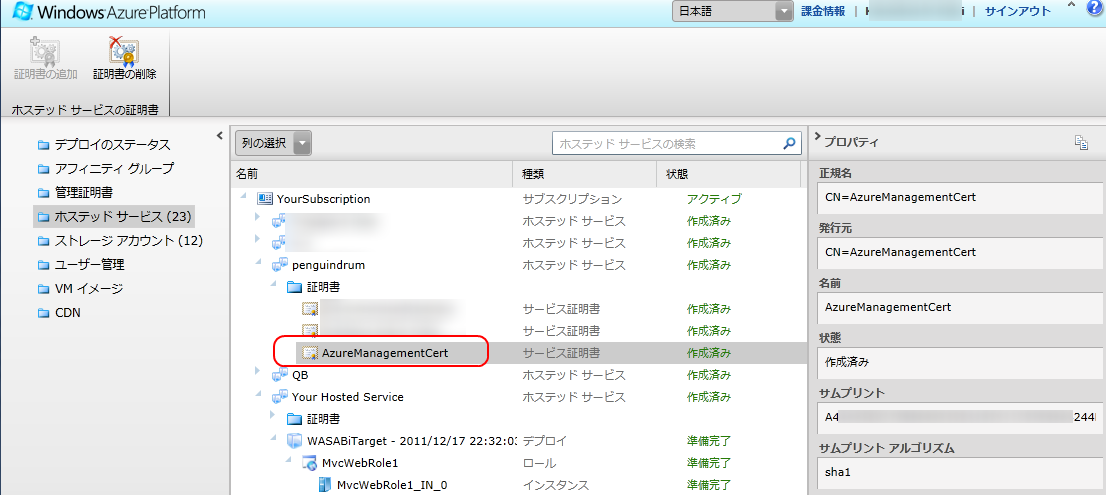Click the 証明書 folder icon under Your Hosted Service
This screenshot has width=1106, height=495.
pos(294,419)
